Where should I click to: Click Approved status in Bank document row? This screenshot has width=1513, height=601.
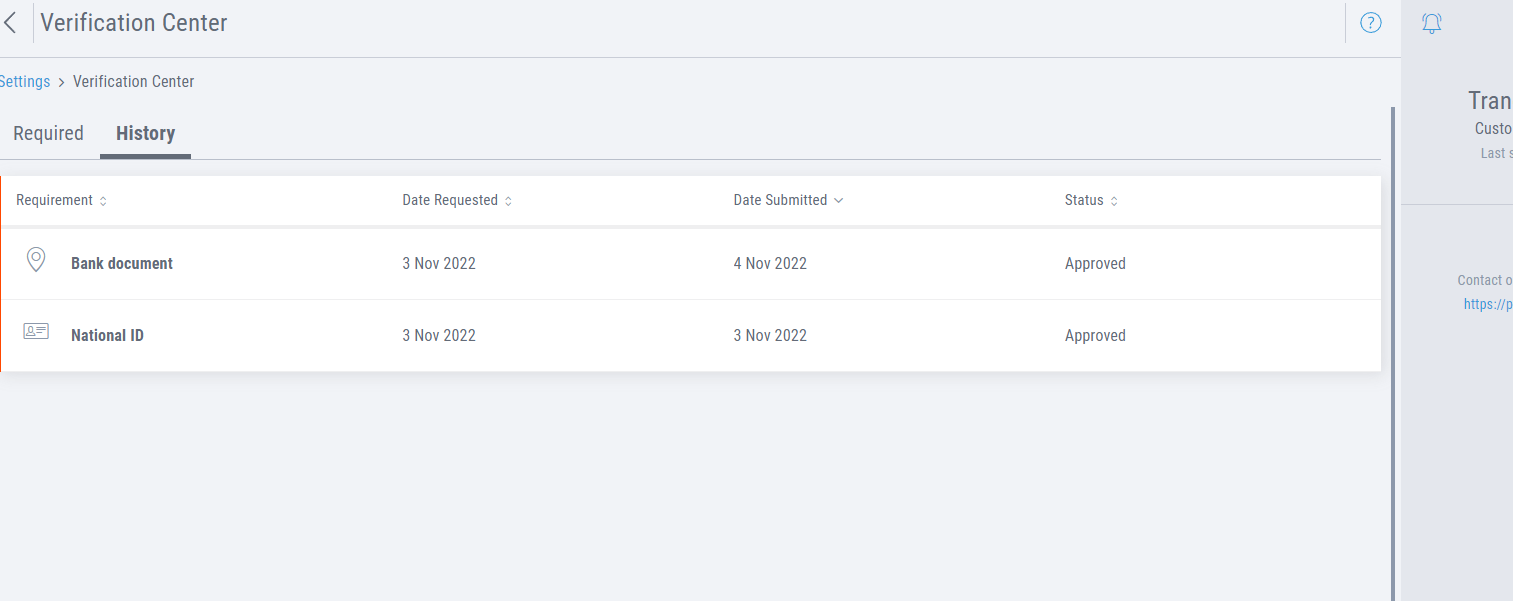point(1095,263)
